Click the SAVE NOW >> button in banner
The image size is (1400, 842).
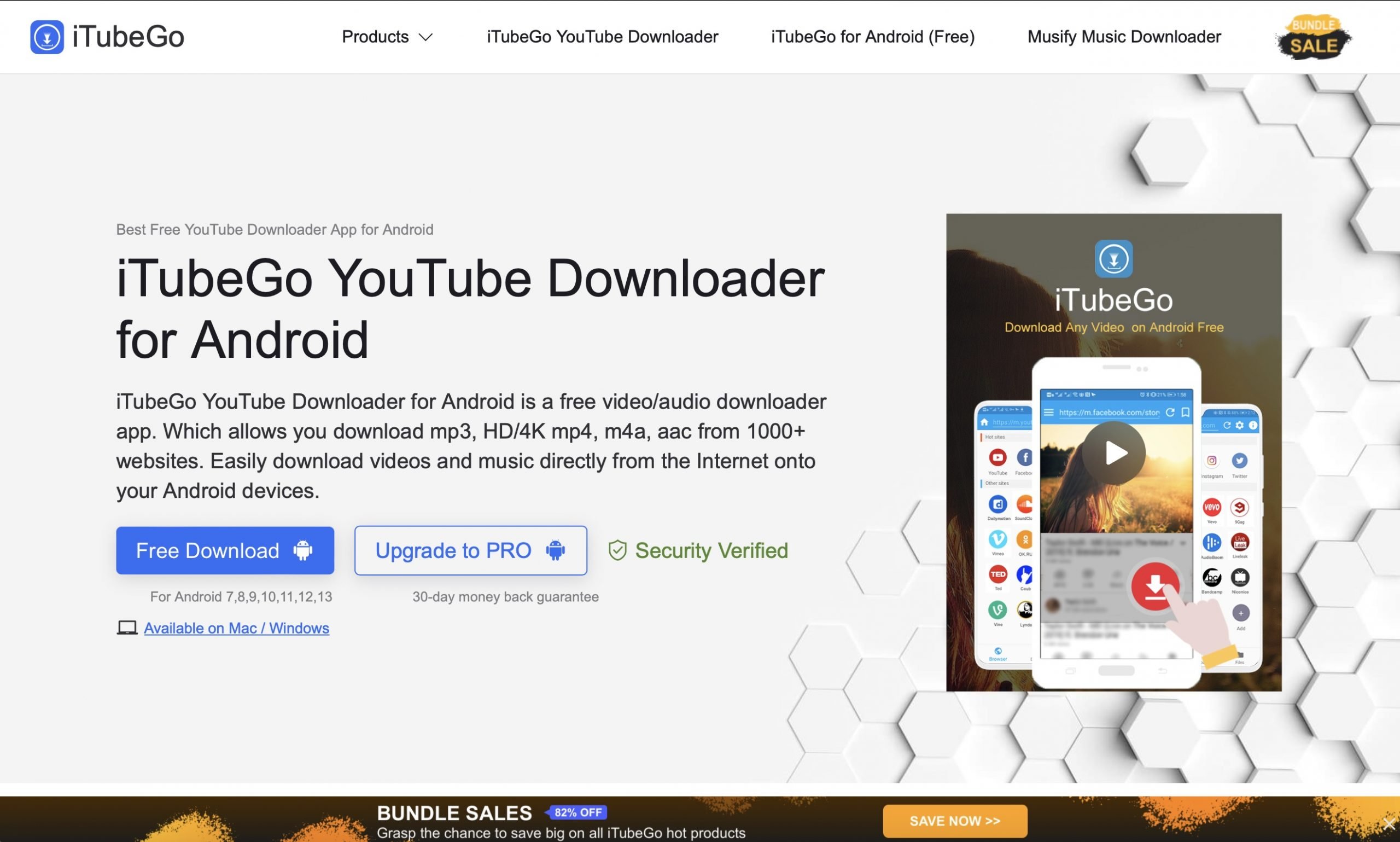[955, 820]
